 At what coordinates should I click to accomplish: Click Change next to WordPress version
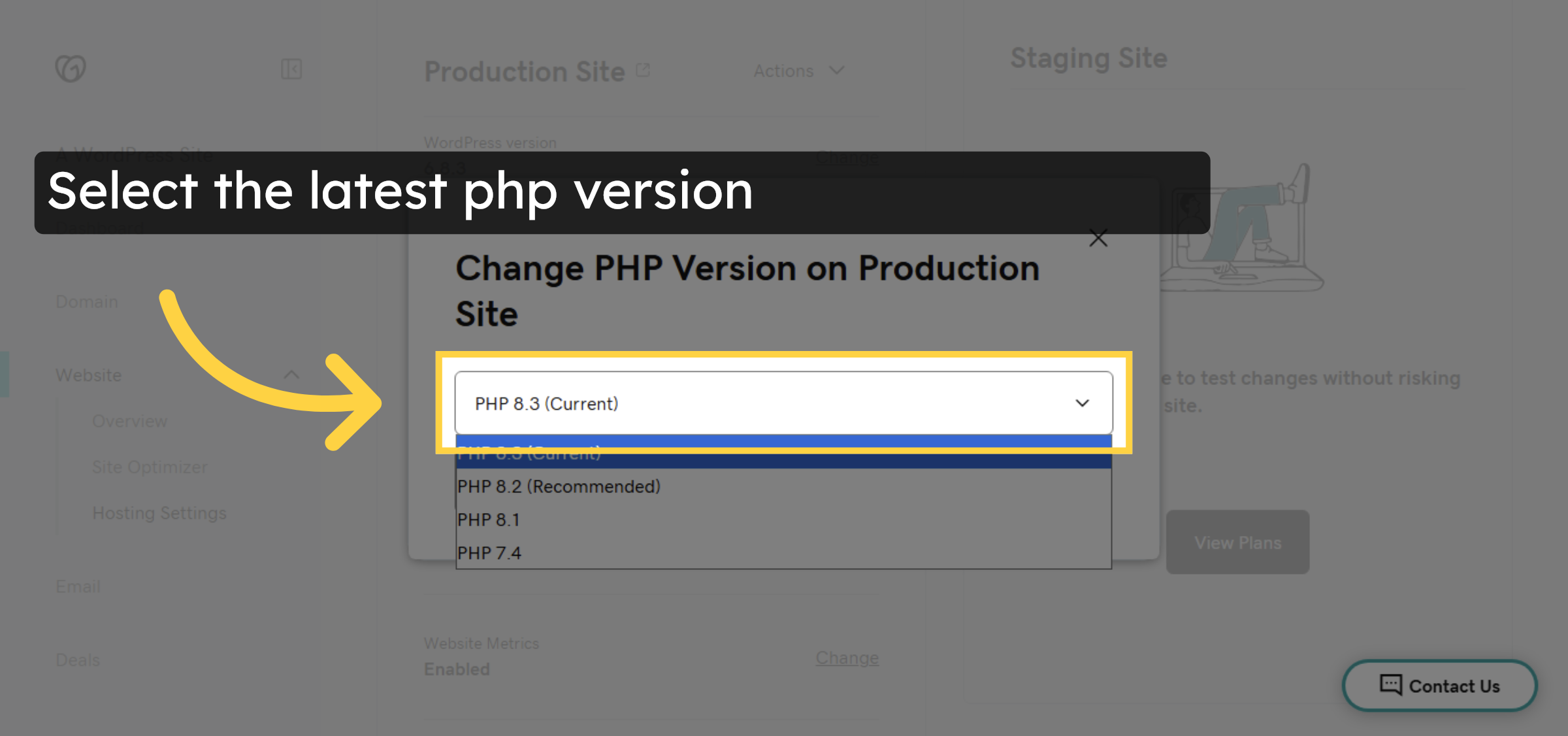tap(847, 157)
